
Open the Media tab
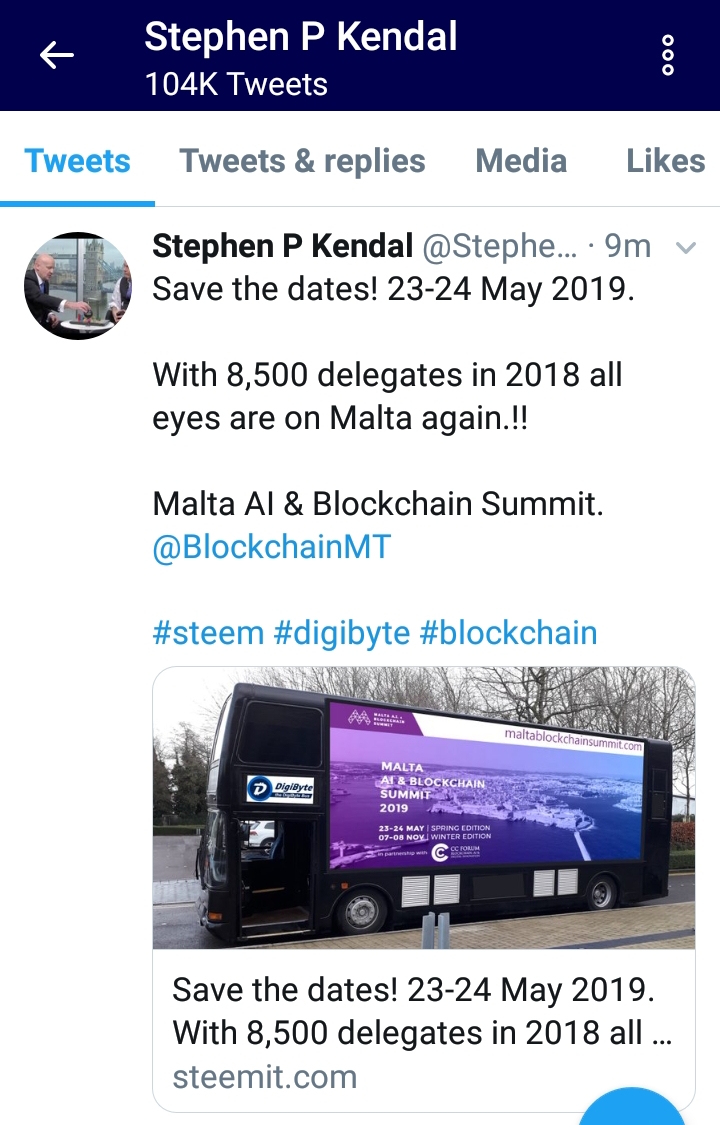click(521, 161)
